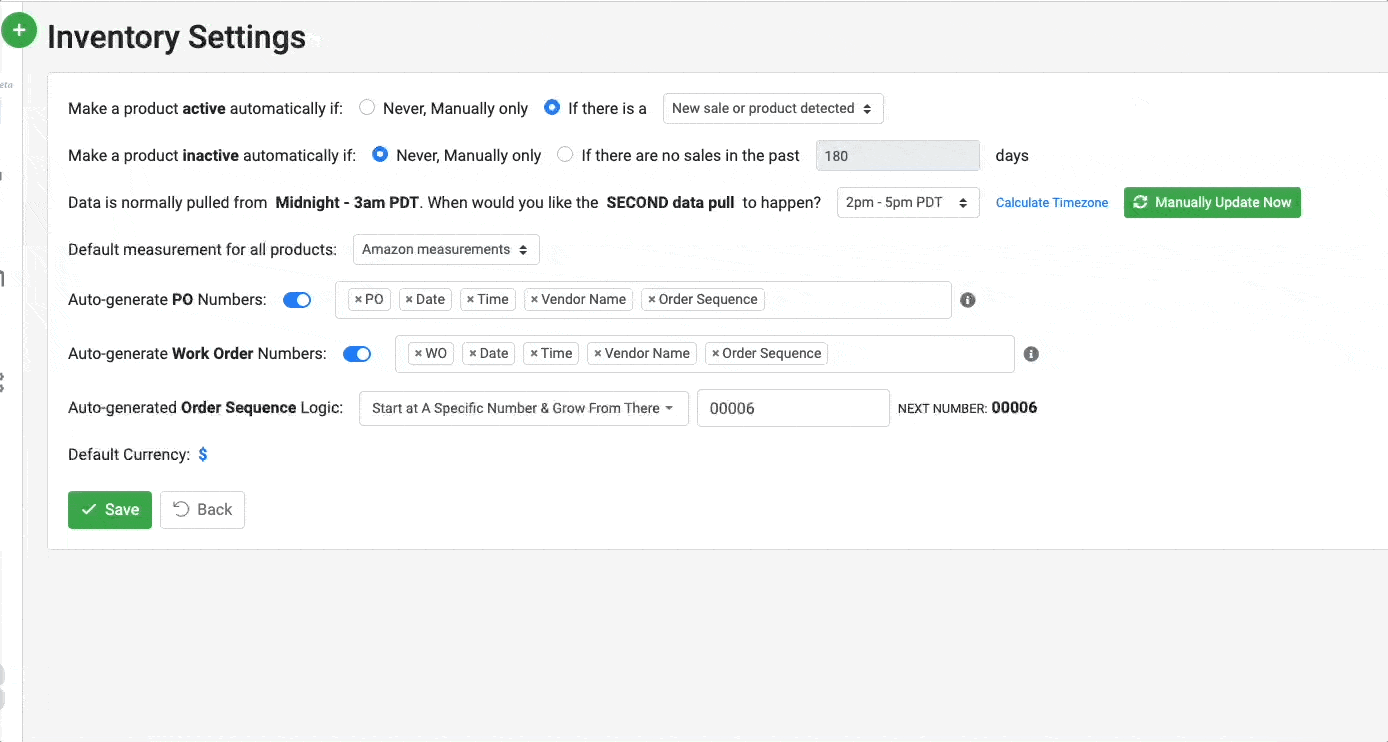Click the info icon beside PO Numbers field
Screen dimensions: 1388x742
tap(967, 299)
